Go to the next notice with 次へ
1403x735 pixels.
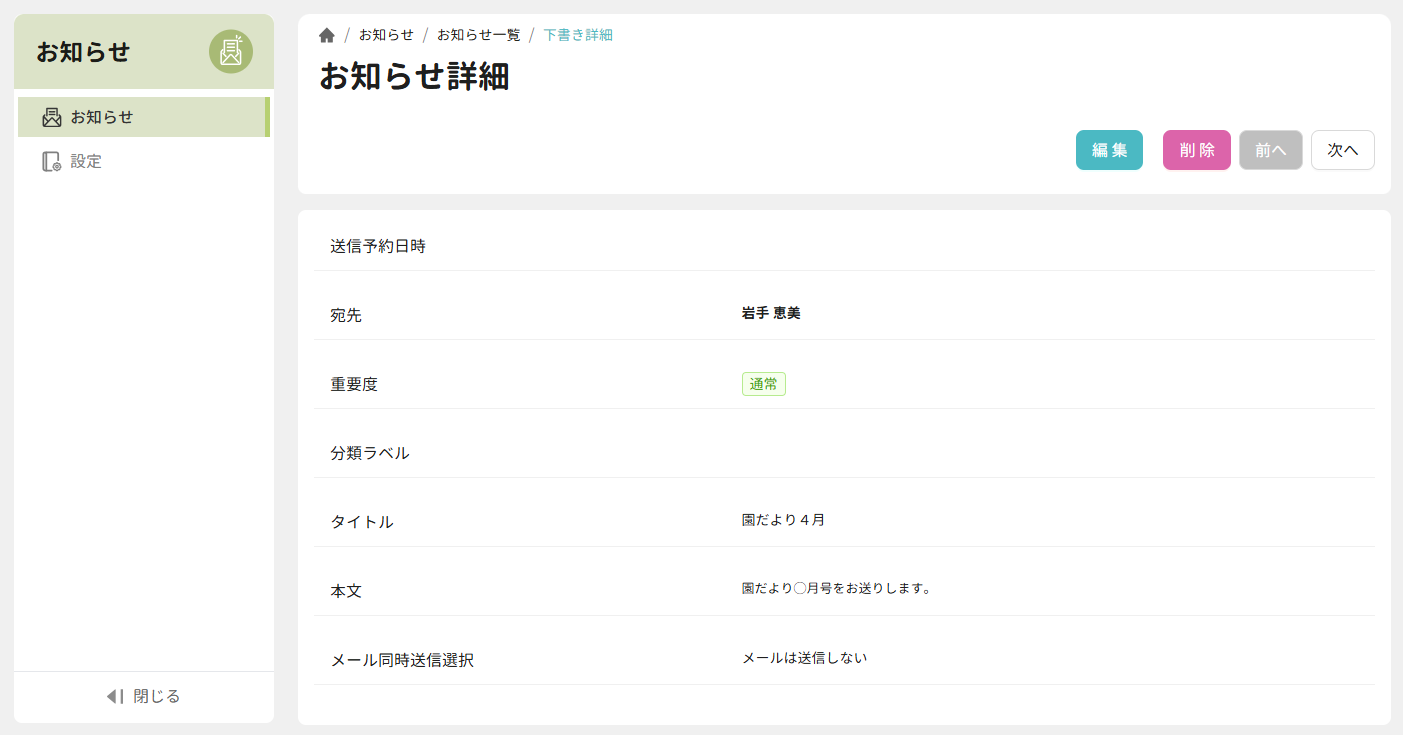[x=1342, y=150]
